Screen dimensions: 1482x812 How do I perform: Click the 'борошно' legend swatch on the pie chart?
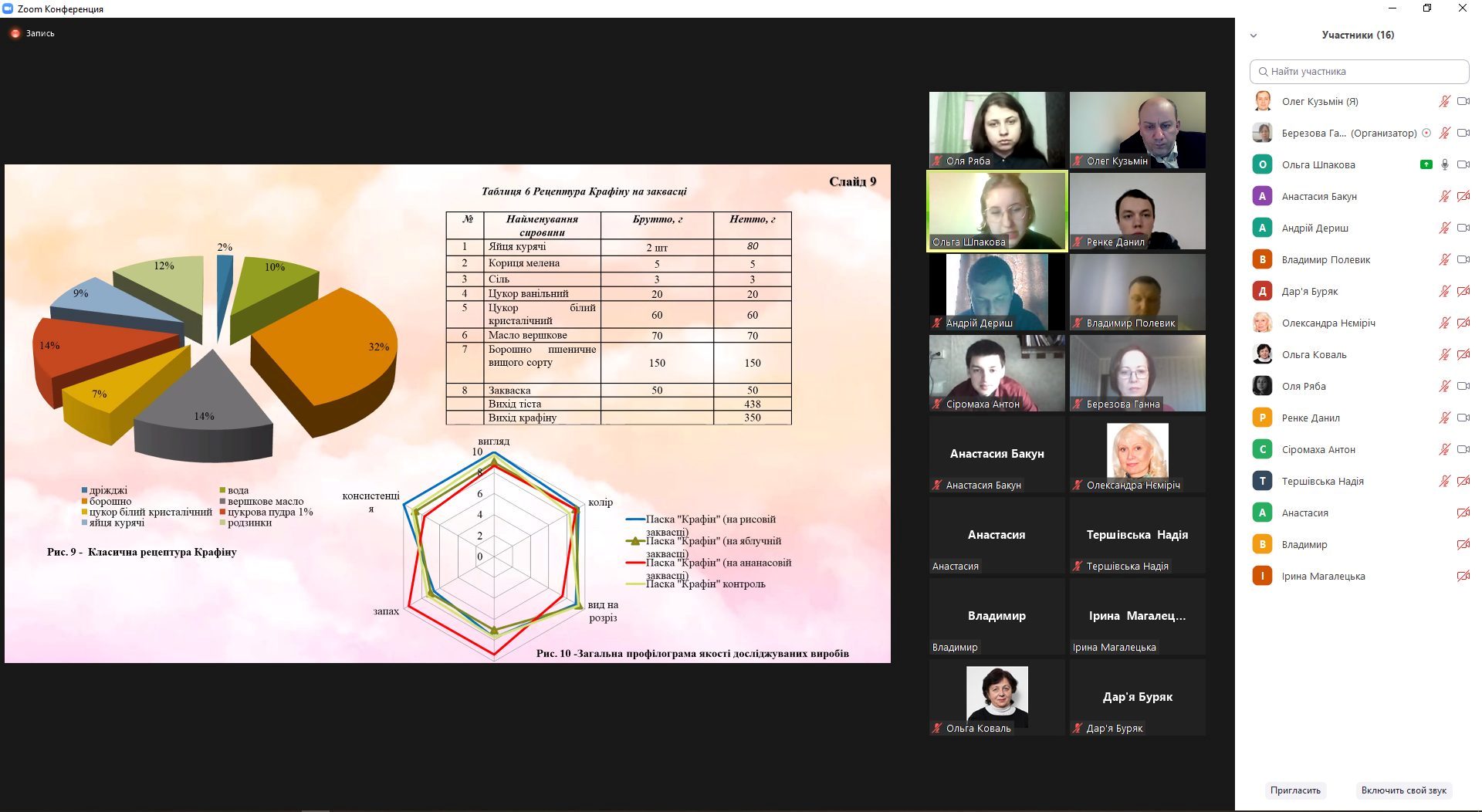(85, 501)
